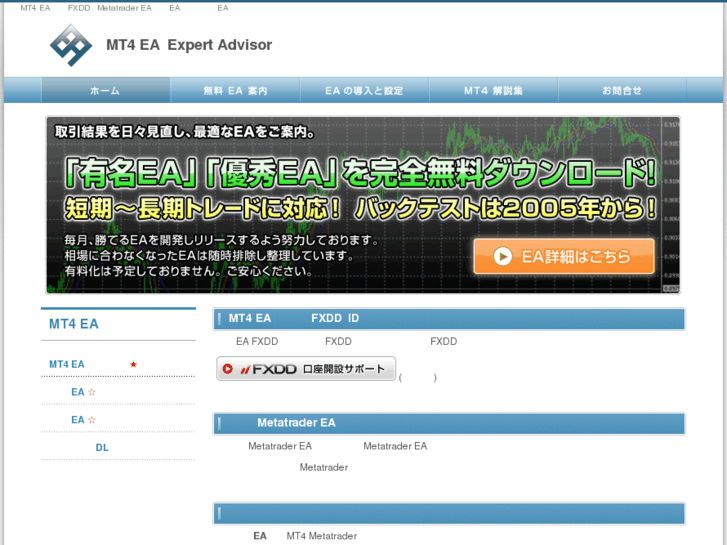Screen dimensions: 727x545
Task: Click the top bar MT4 EA text
Action: coord(35,8)
